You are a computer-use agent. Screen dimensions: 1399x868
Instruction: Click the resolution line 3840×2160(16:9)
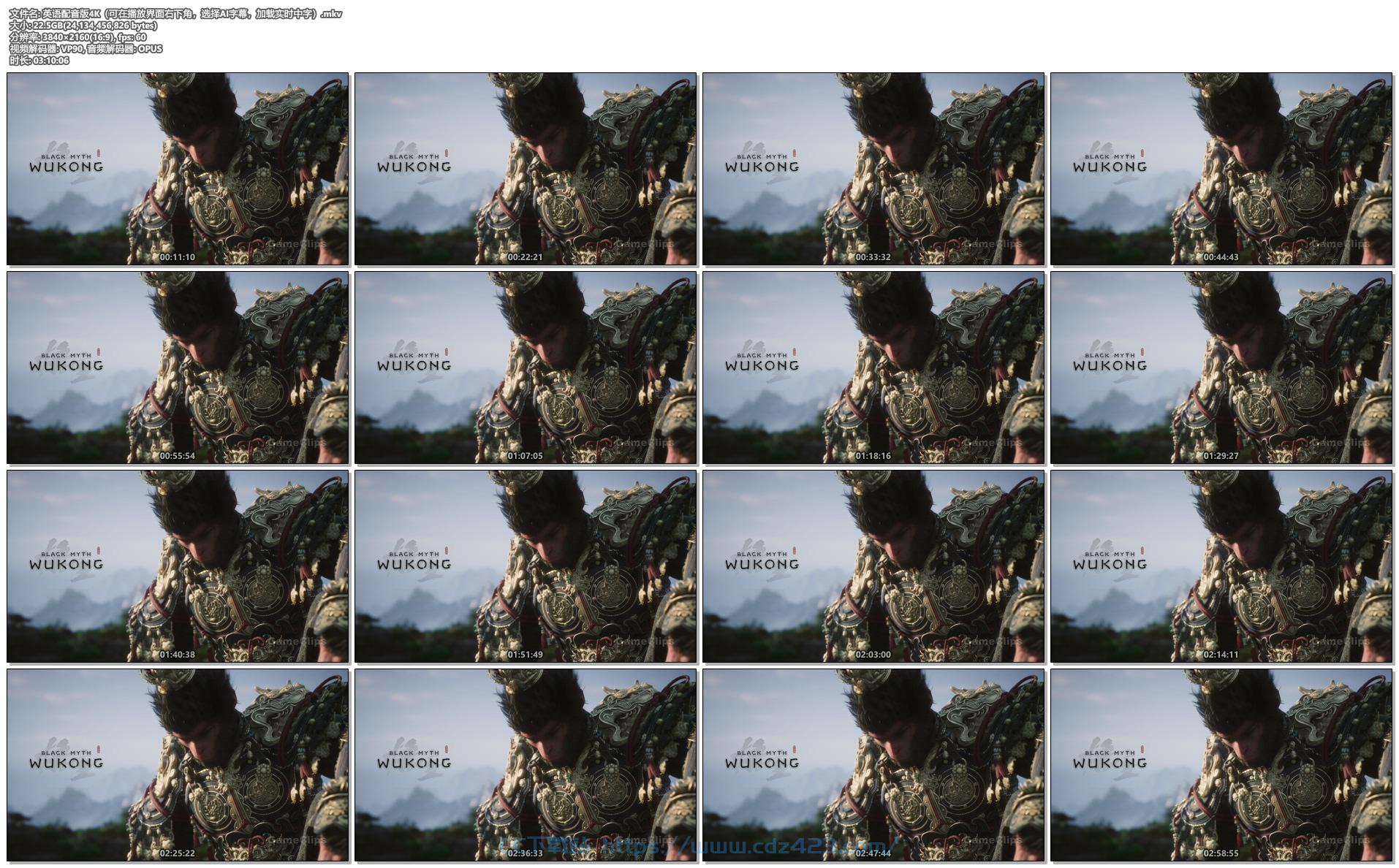tap(77, 37)
